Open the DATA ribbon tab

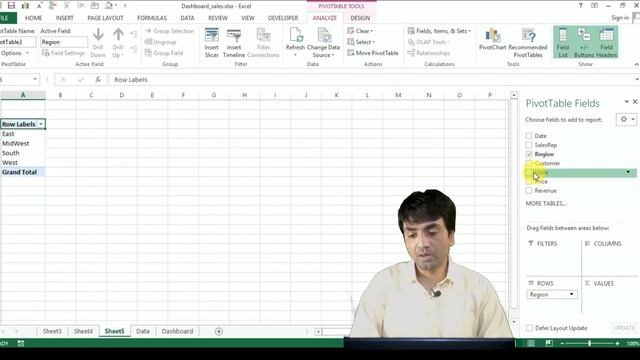[x=187, y=18]
